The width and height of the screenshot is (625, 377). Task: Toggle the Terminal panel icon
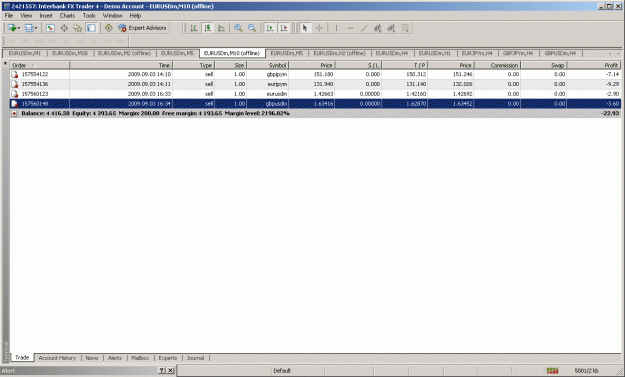(91, 28)
